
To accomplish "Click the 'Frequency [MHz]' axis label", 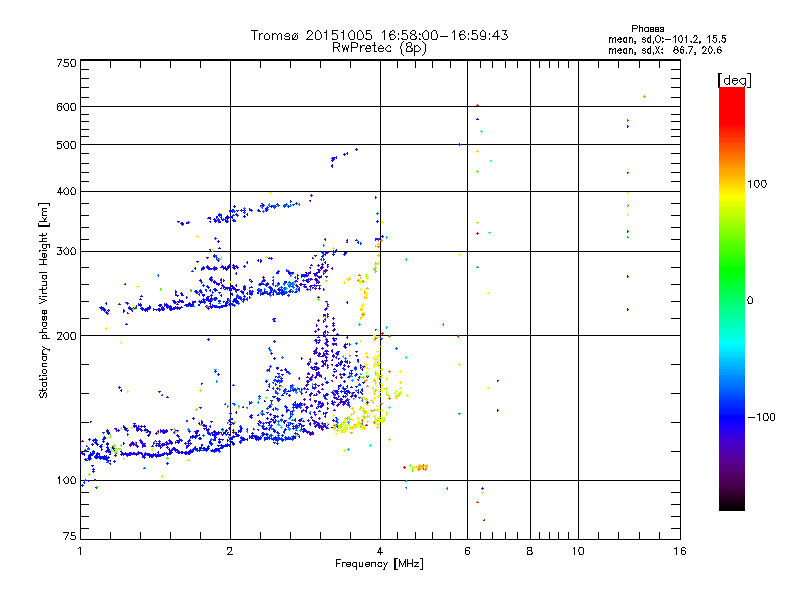I will (x=379, y=564).
